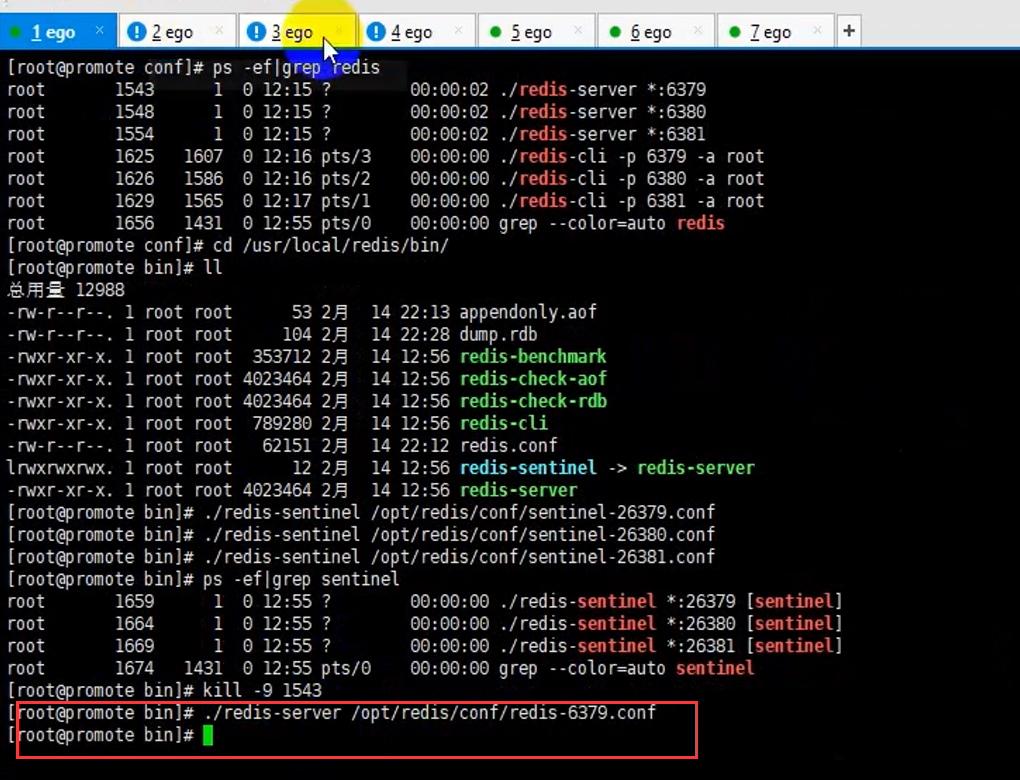The image size is (1020, 780).
Task: Click the './redis-server *:6381' process entry
Action: tap(602, 134)
